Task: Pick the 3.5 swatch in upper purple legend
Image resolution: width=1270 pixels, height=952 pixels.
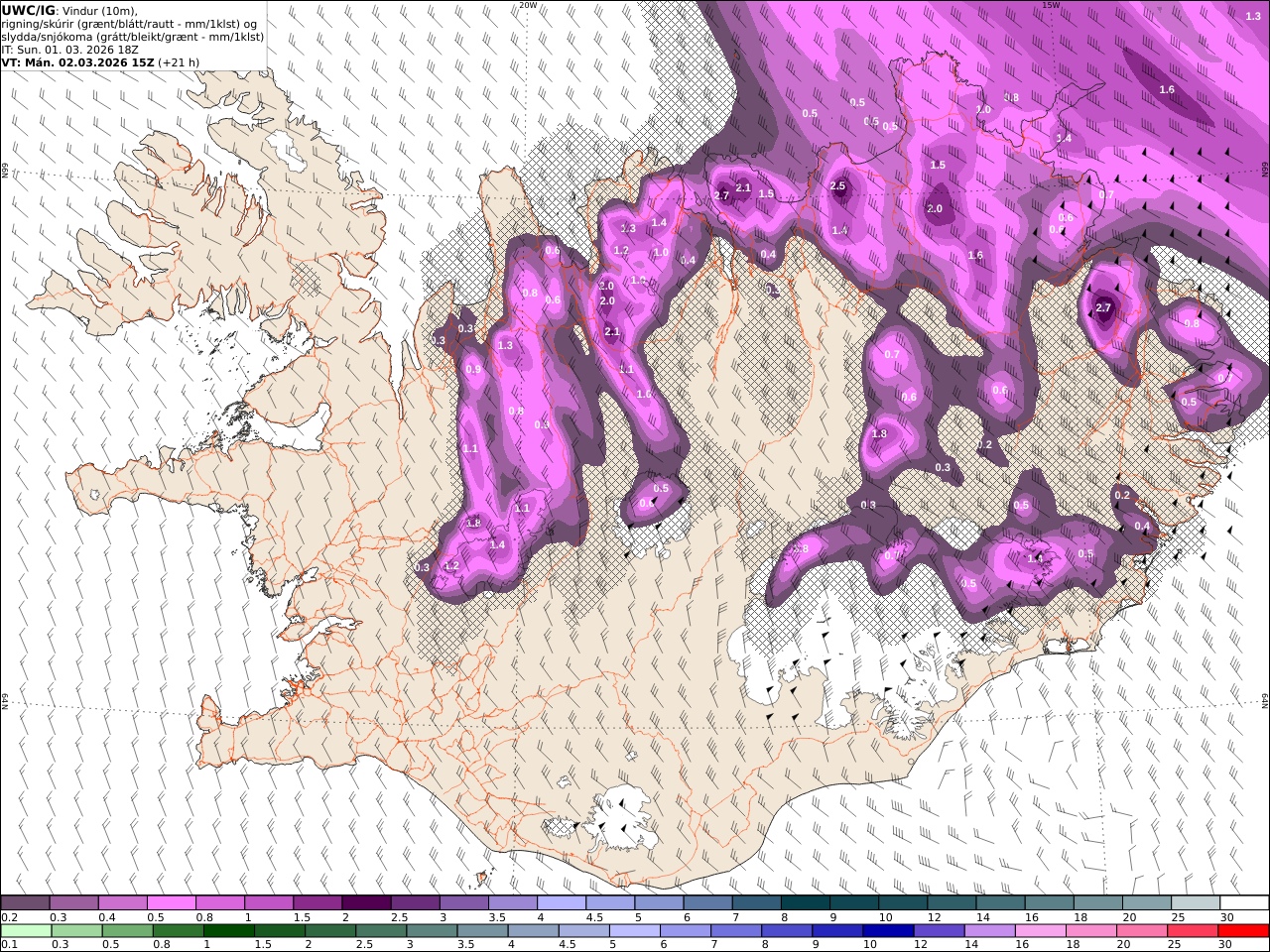Action: click(x=512, y=902)
